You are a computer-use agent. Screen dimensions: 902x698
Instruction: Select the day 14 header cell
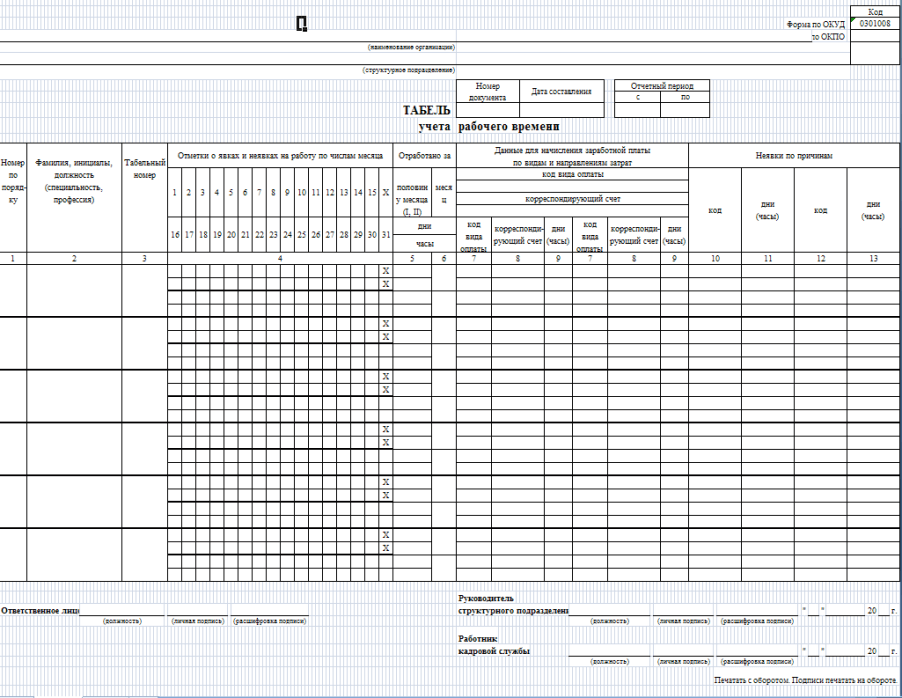click(x=358, y=192)
